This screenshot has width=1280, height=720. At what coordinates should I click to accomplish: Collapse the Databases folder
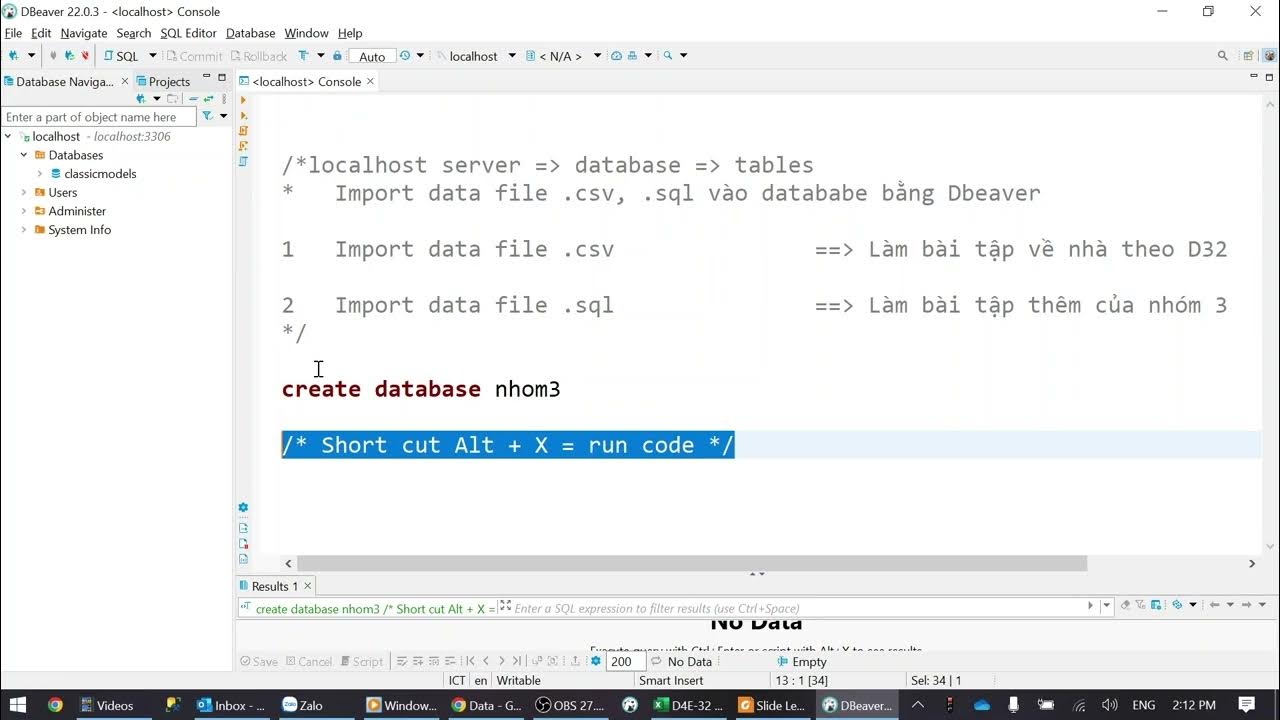[x=24, y=155]
